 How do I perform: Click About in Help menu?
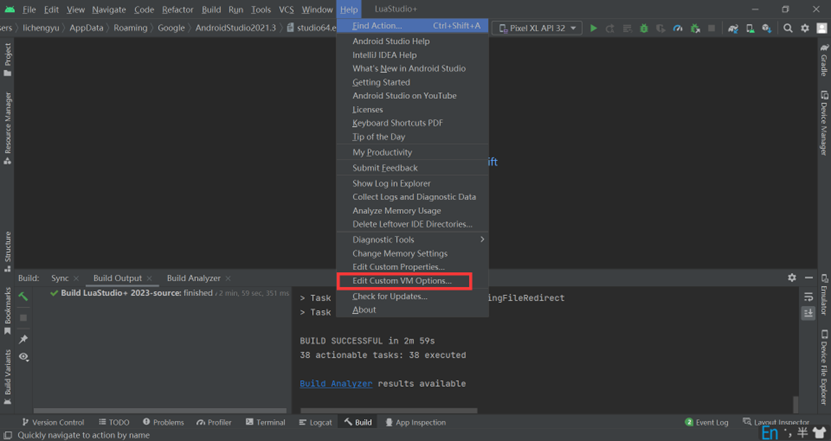(x=412, y=310)
